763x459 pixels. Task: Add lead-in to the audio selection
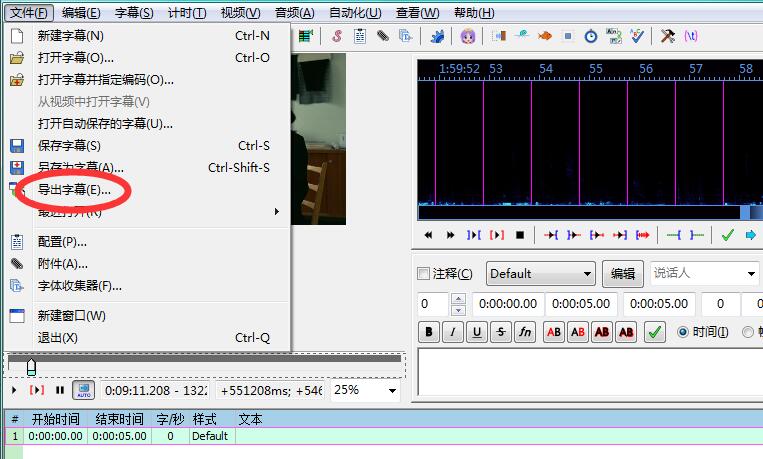(673, 235)
